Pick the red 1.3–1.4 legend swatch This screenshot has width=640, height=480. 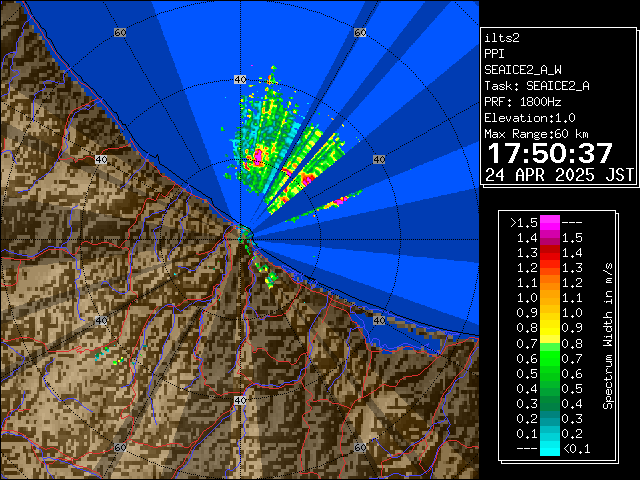click(x=550, y=253)
